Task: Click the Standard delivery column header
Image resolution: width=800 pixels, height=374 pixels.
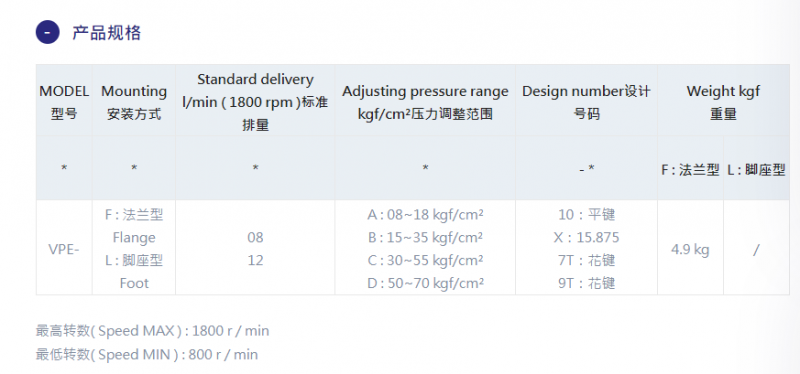Action: coord(255,103)
